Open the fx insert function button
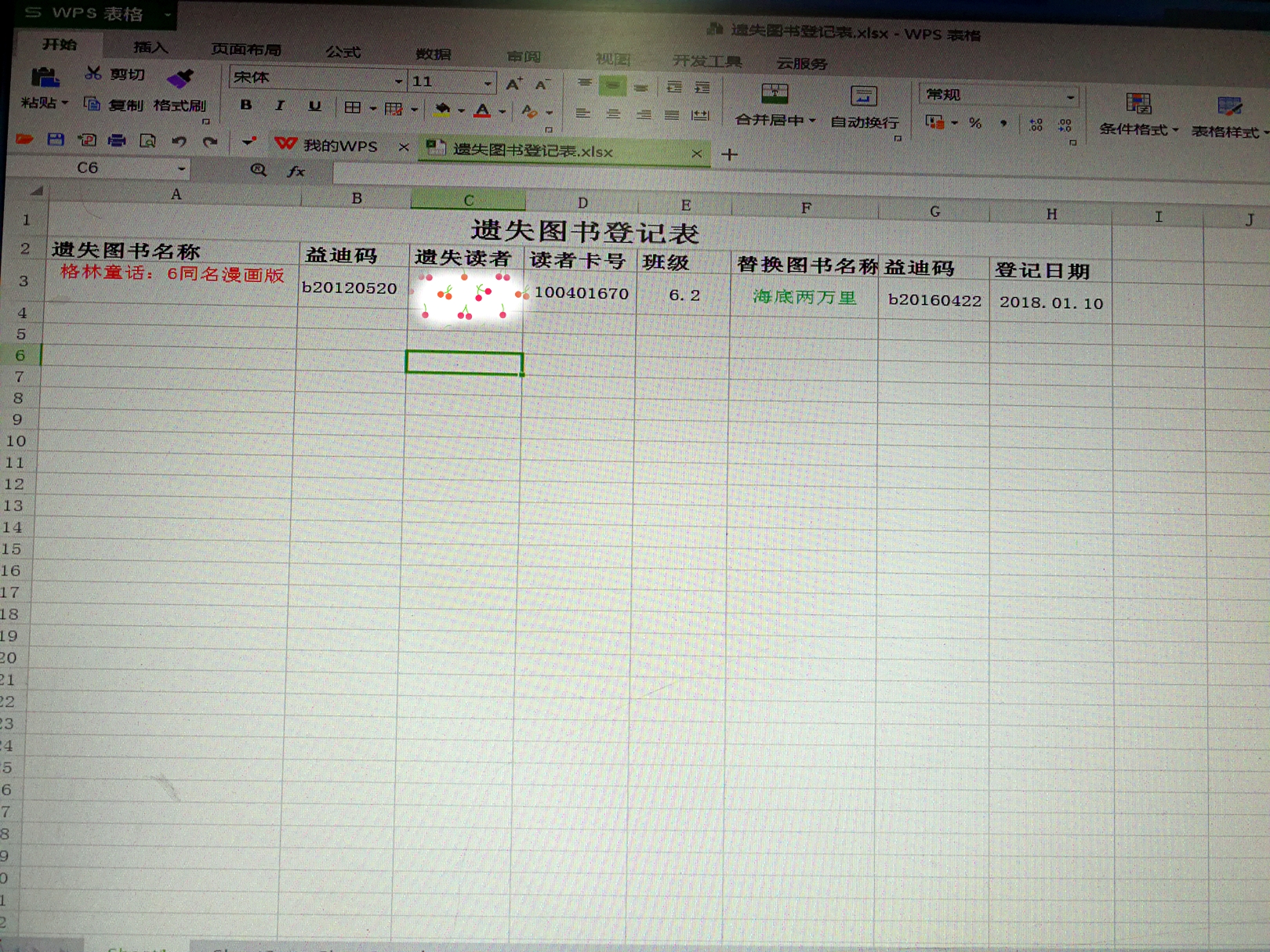 (296, 171)
